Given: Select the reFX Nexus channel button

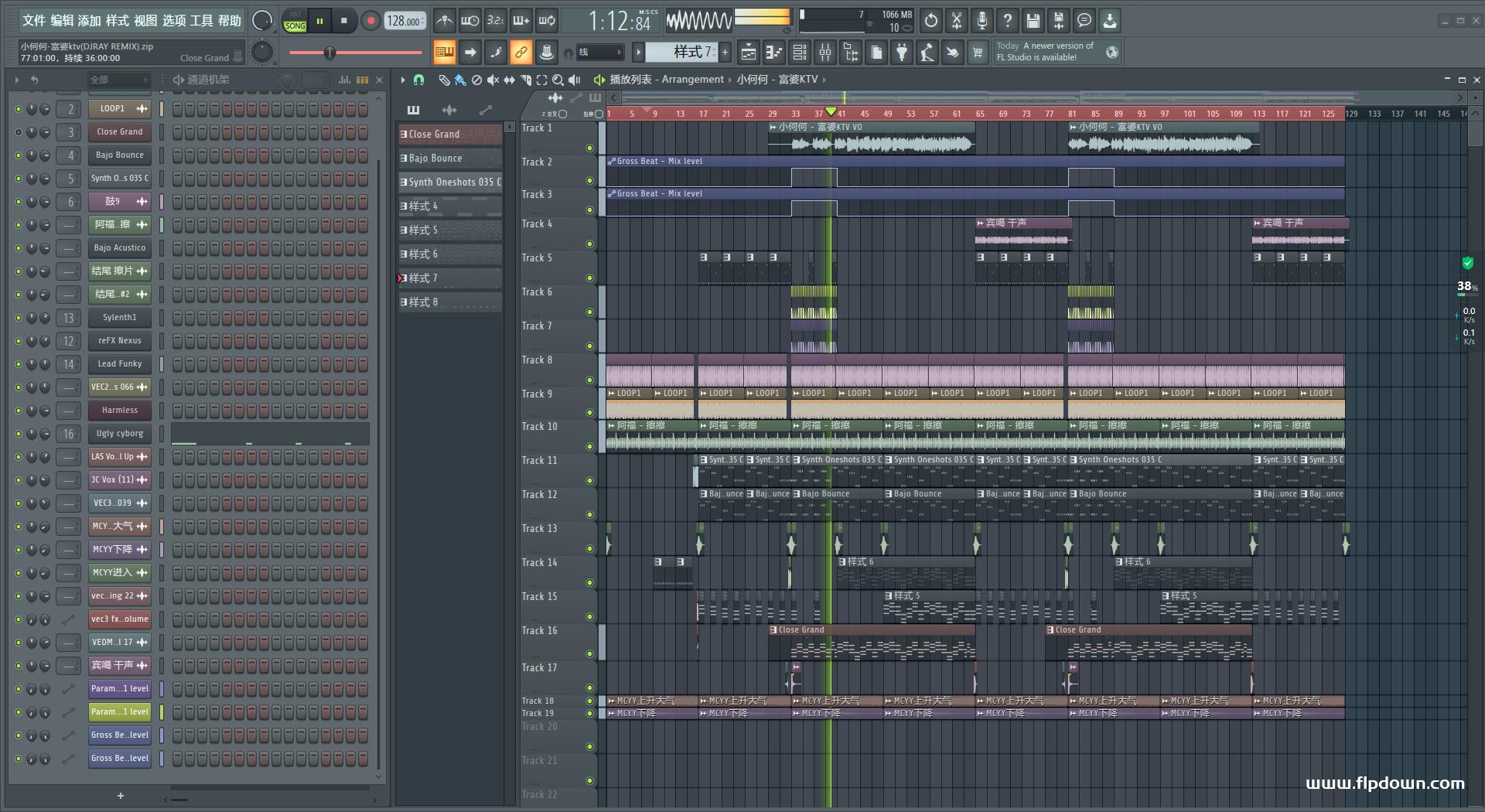Looking at the screenshot, I should pyautogui.click(x=120, y=341).
